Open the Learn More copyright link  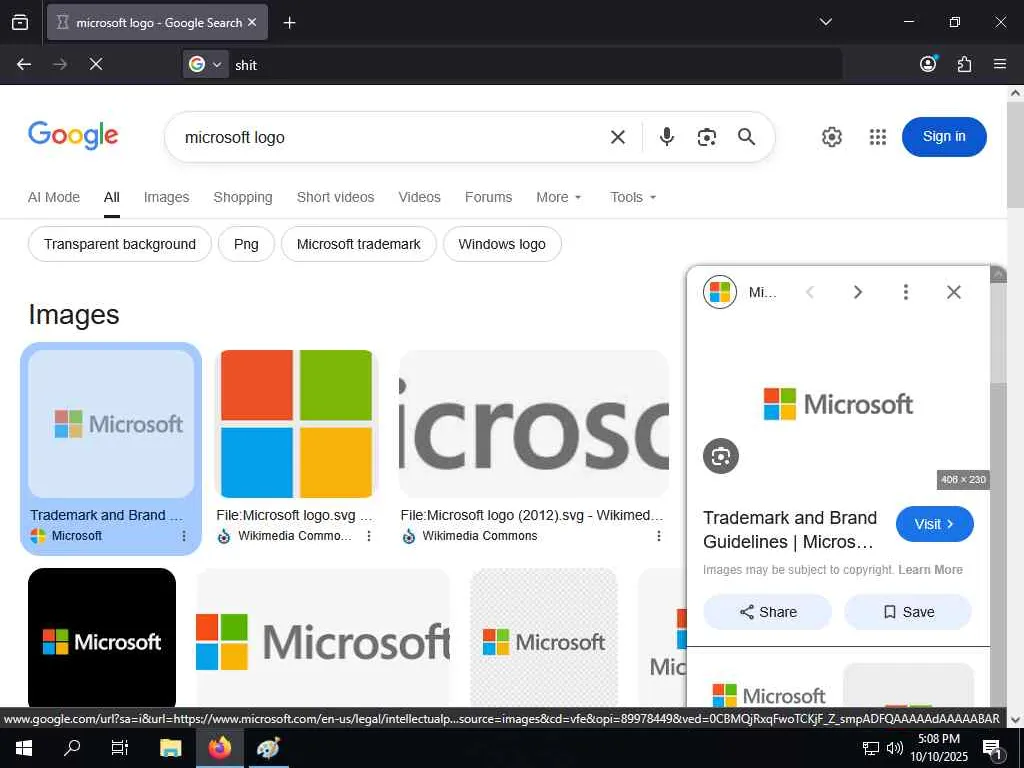click(930, 569)
